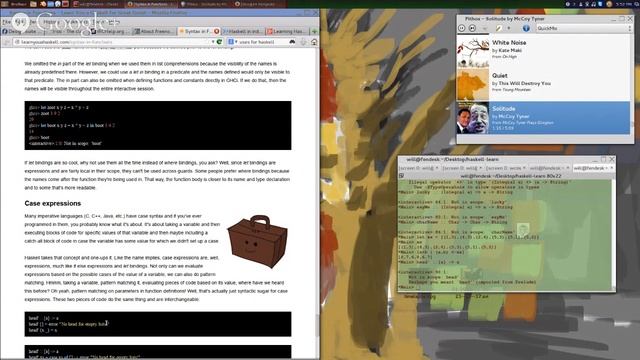
Task: Open the URL history dropdown arrow
Action: click(x=213, y=42)
